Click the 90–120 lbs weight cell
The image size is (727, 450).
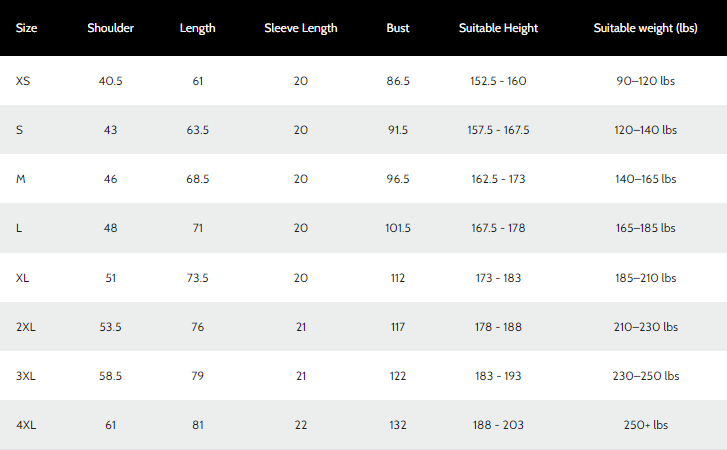647,80
